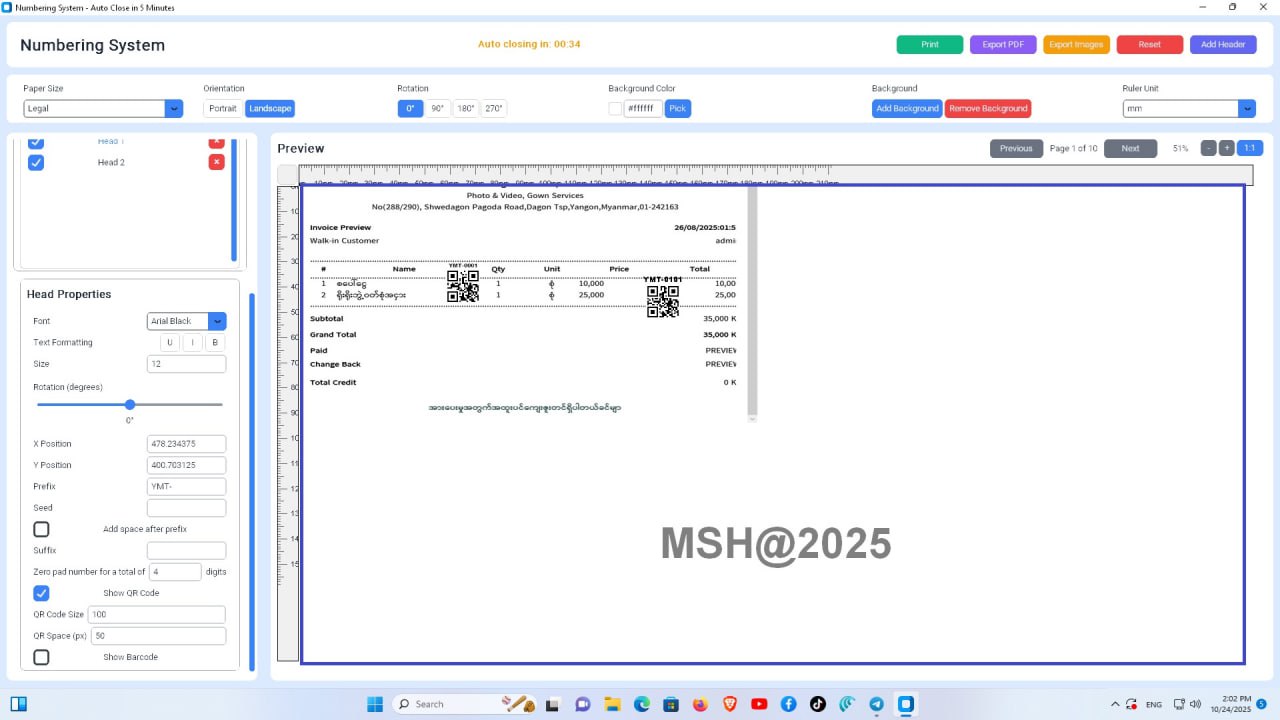
Task: Toggle bold text formatting (B)
Action: (x=215, y=343)
